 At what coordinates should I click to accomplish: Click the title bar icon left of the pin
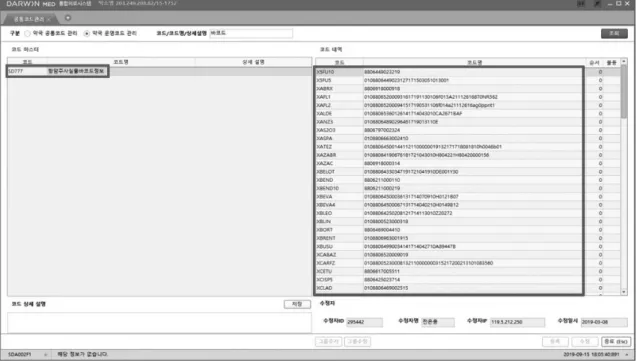(581, 4)
